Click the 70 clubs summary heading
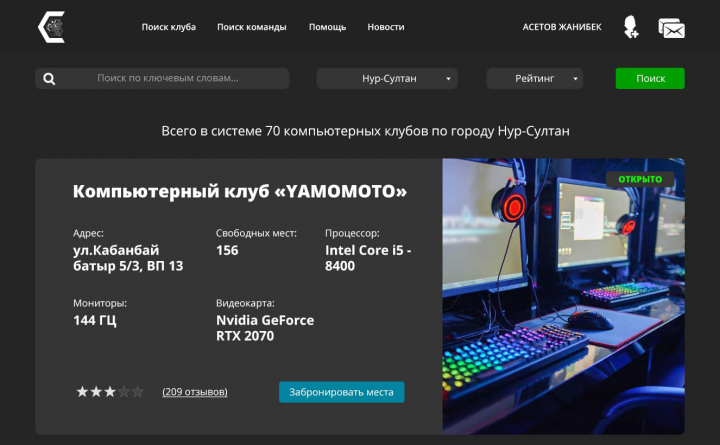This screenshot has width=720, height=445. pos(366,131)
